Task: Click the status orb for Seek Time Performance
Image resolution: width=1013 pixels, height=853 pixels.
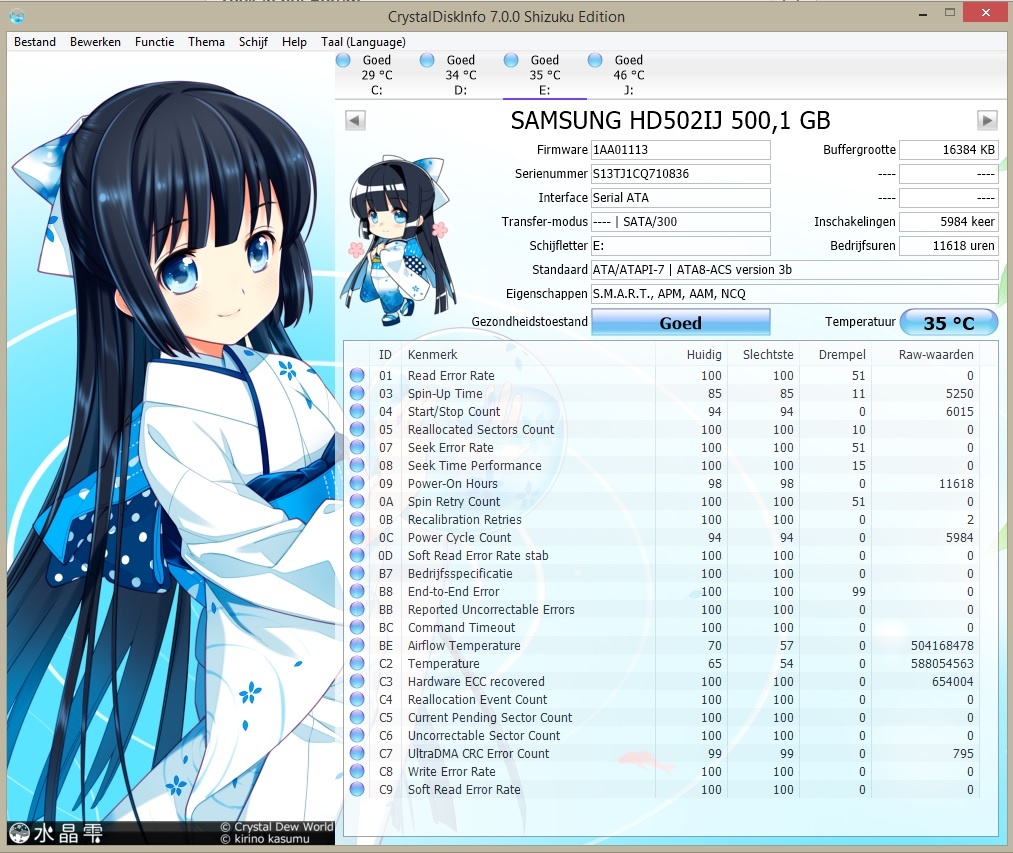Action: pyautogui.click(x=357, y=465)
